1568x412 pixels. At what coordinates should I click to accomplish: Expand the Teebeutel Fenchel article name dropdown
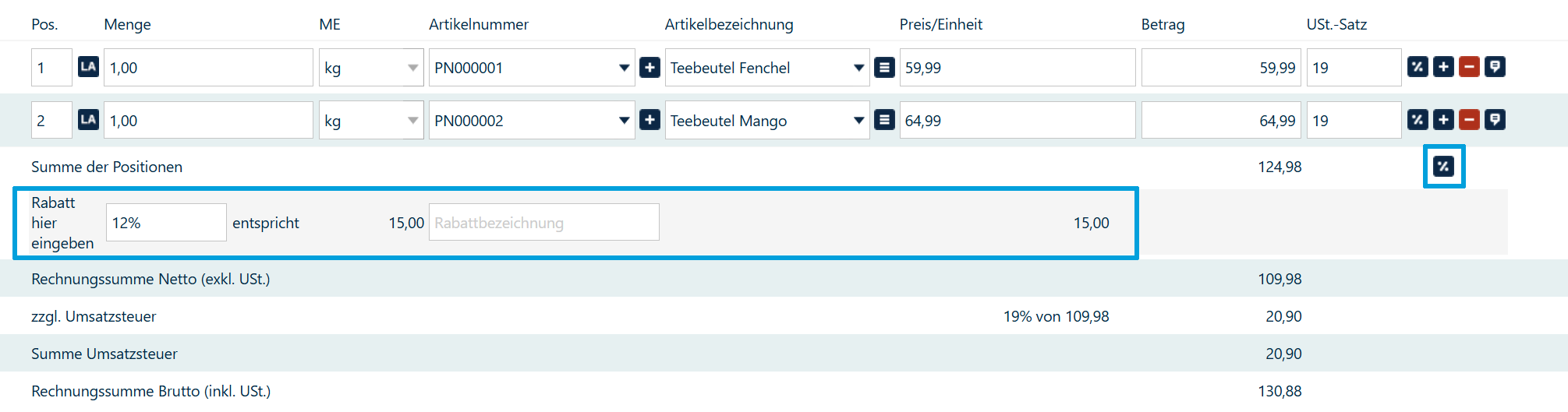click(858, 68)
